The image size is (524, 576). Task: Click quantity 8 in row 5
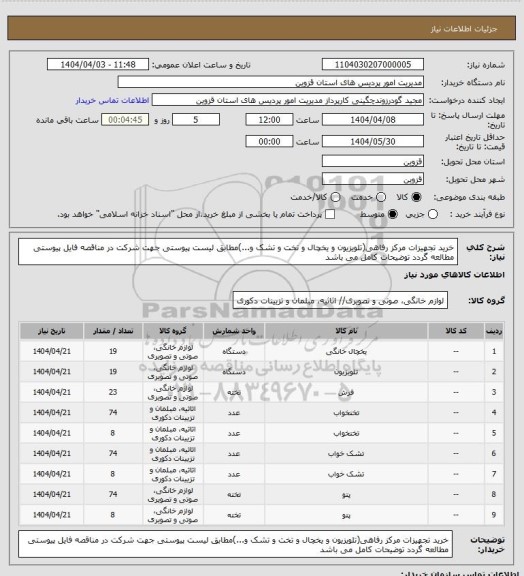coord(113,433)
